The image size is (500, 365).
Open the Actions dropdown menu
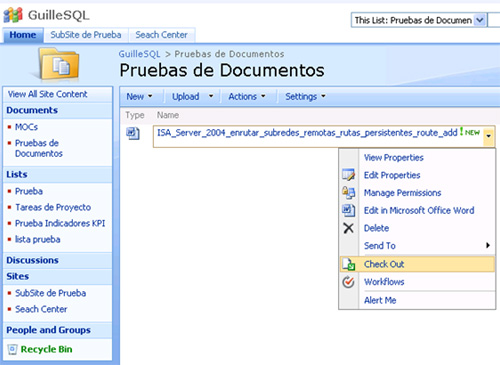coord(247,96)
